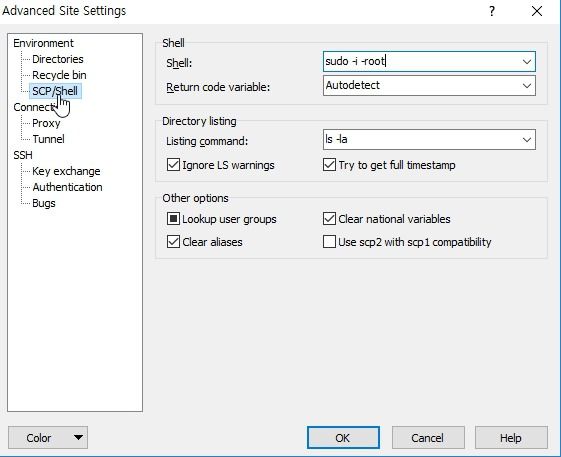Expand the Shell dropdown arrow

pos(527,62)
